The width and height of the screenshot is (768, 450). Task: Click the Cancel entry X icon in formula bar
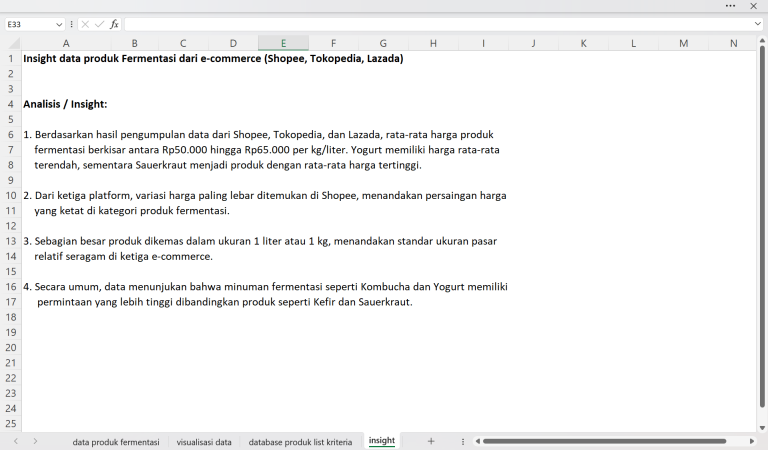[x=85, y=23]
